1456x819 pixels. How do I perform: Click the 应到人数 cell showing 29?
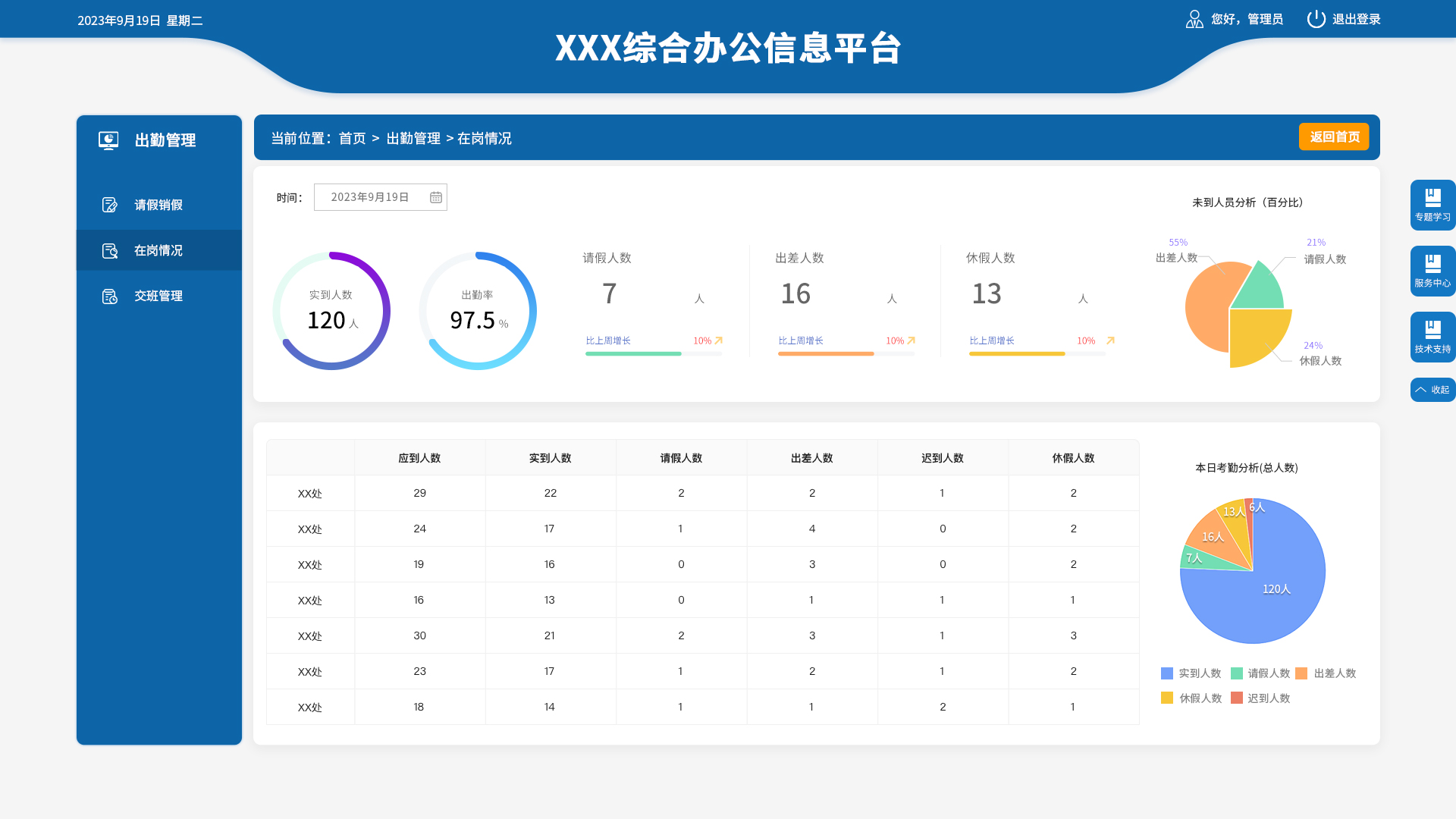[419, 493]
